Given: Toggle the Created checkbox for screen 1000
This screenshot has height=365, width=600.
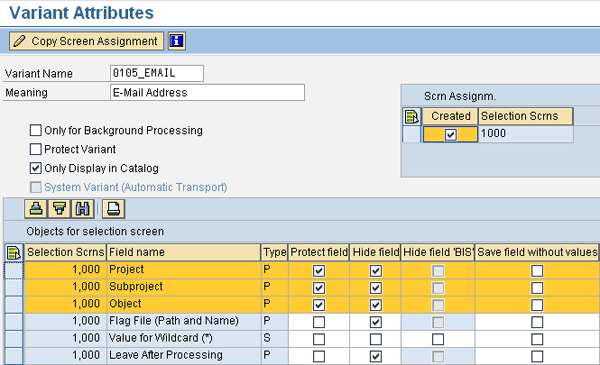Looking at the screenshot, I should click(x=450, y=134).
